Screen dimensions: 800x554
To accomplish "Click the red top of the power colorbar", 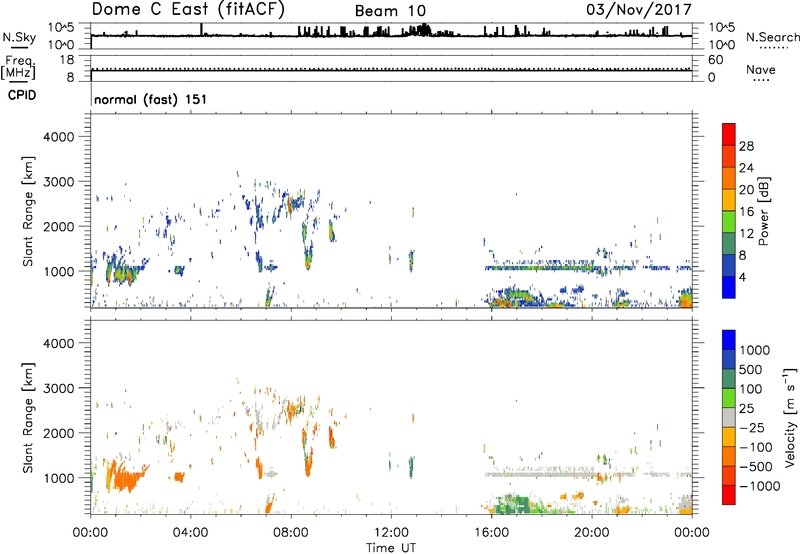I will pos(729,134).
